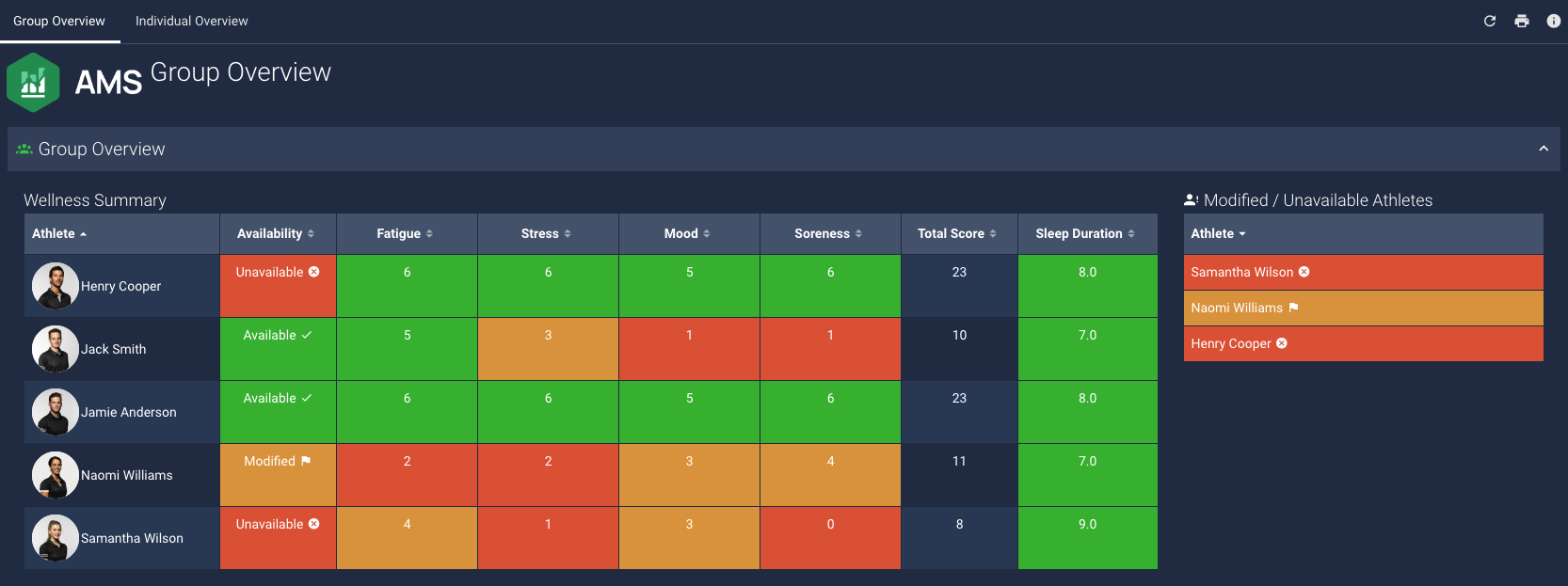Click Jack Smith's red Mood cell value 1

(690, 349)
